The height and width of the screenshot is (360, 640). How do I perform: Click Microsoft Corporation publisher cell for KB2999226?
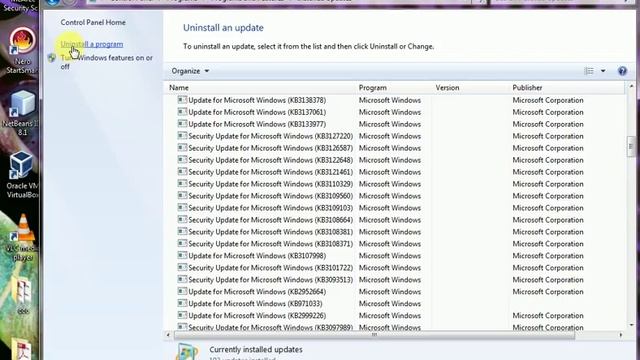point(548,315)
